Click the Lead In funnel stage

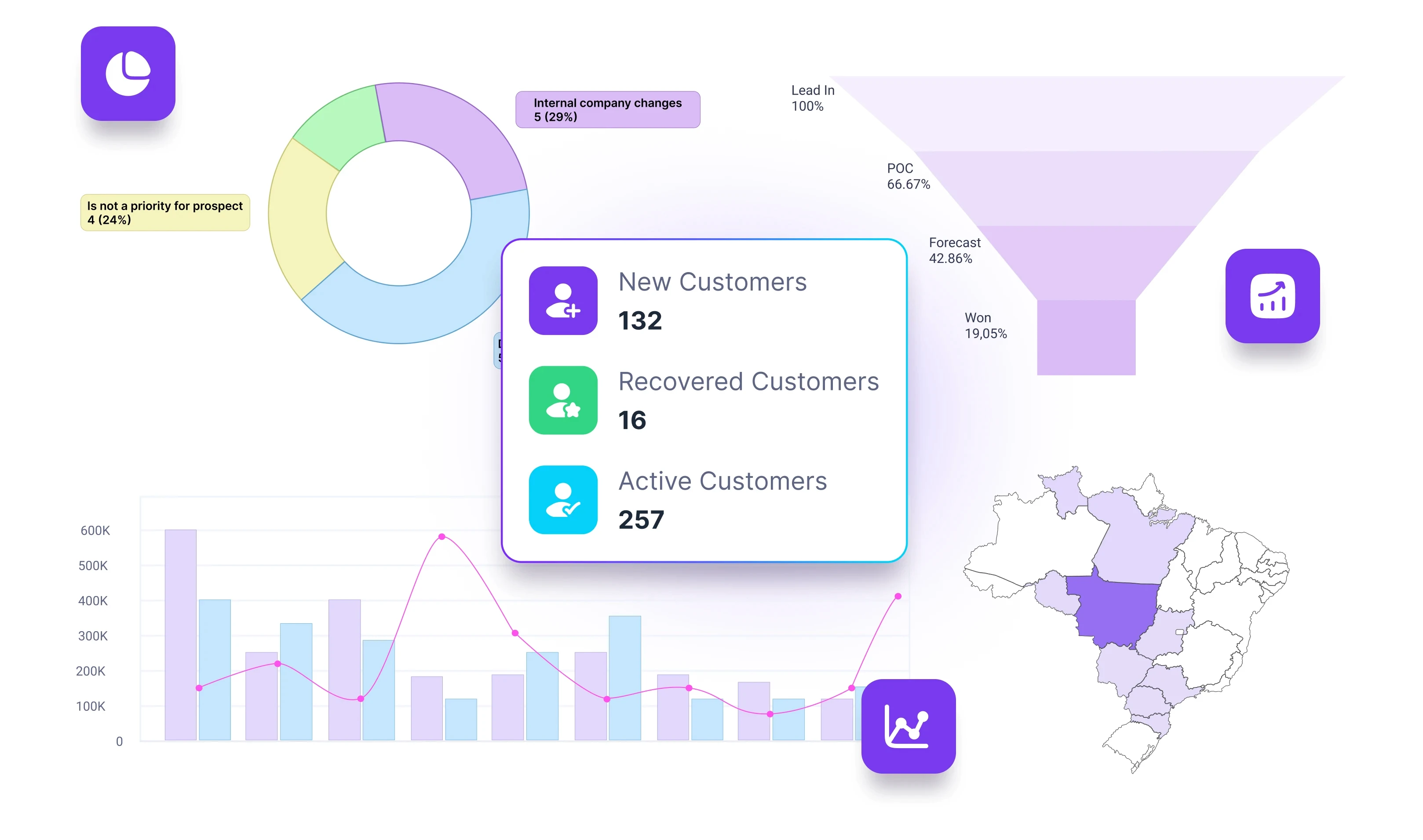coord(1086,113)
